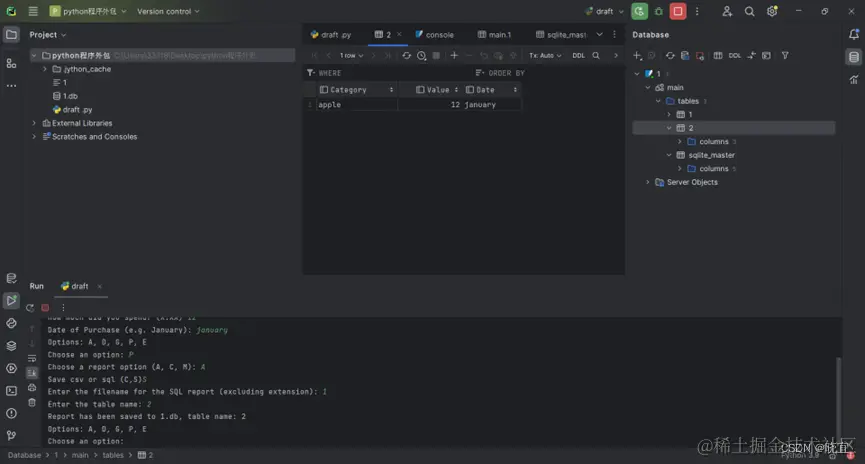Open the Version control dropdown
This screenshot has width=865, height=464.
[x=168, y=11]
